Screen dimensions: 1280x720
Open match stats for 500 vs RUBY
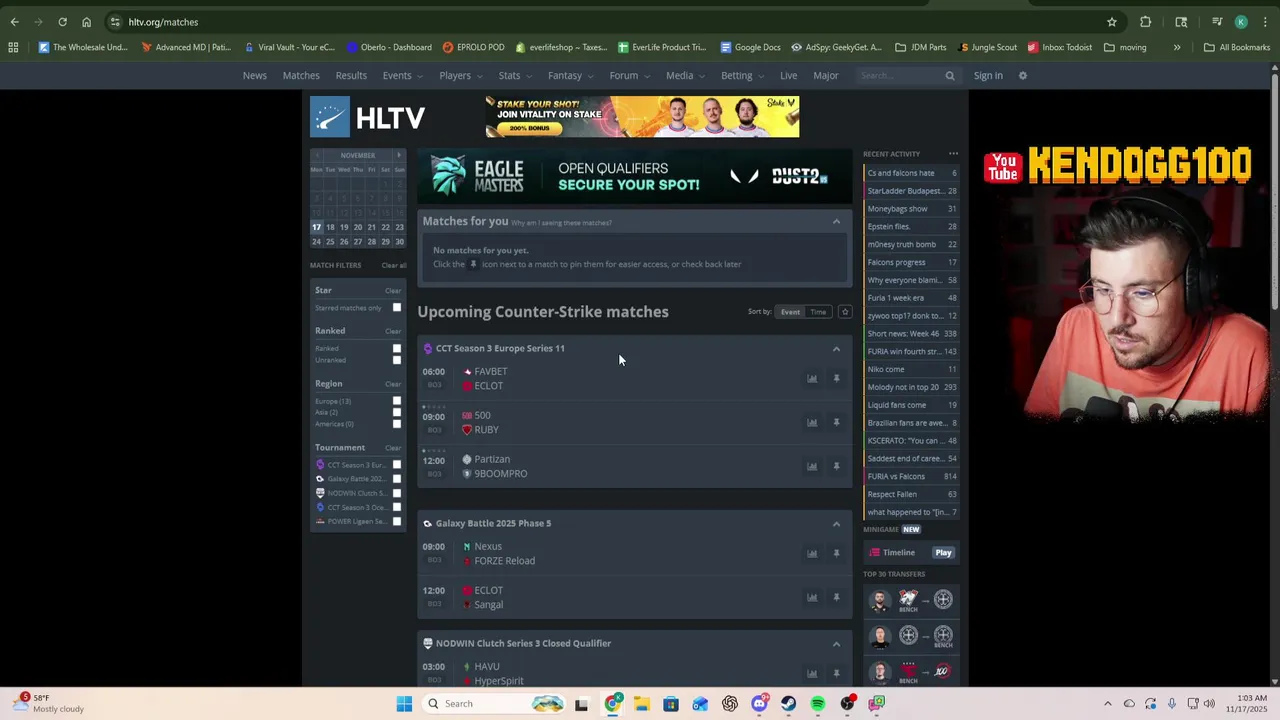(x=812, y=423)
